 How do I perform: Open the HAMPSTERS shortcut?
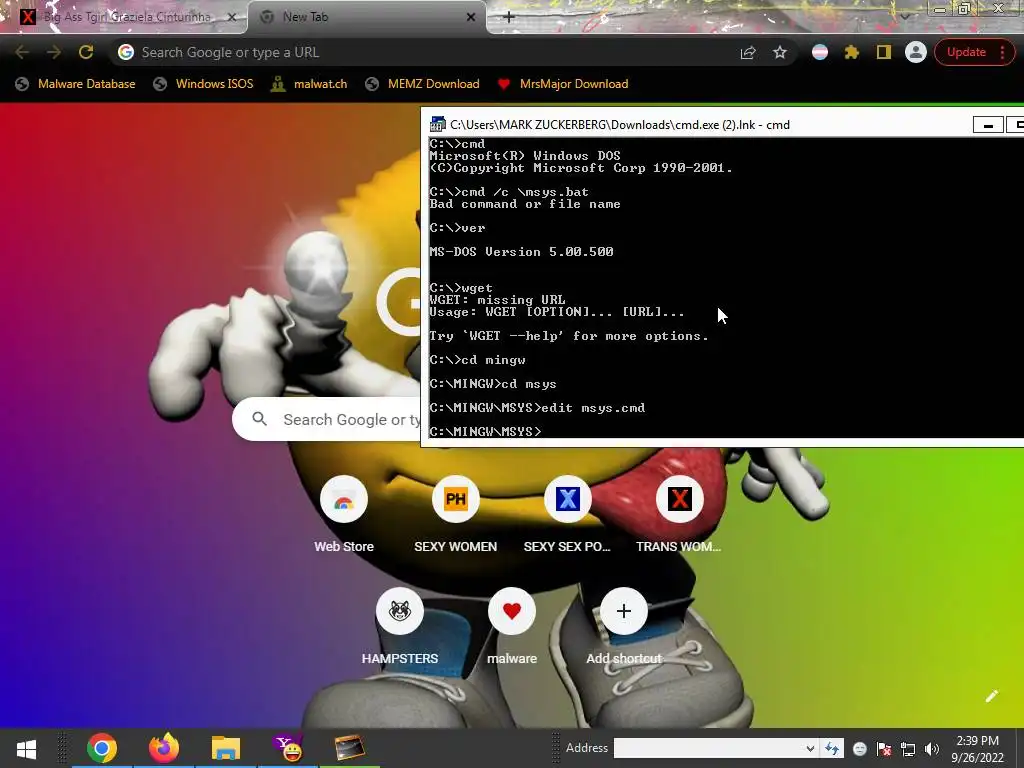(x=400, y=627)
